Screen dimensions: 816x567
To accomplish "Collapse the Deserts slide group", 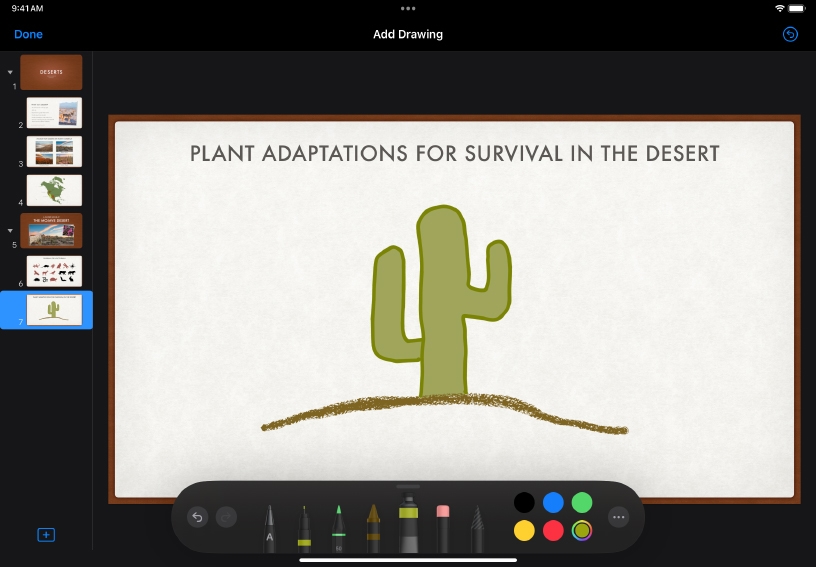I will pos(10,72).
